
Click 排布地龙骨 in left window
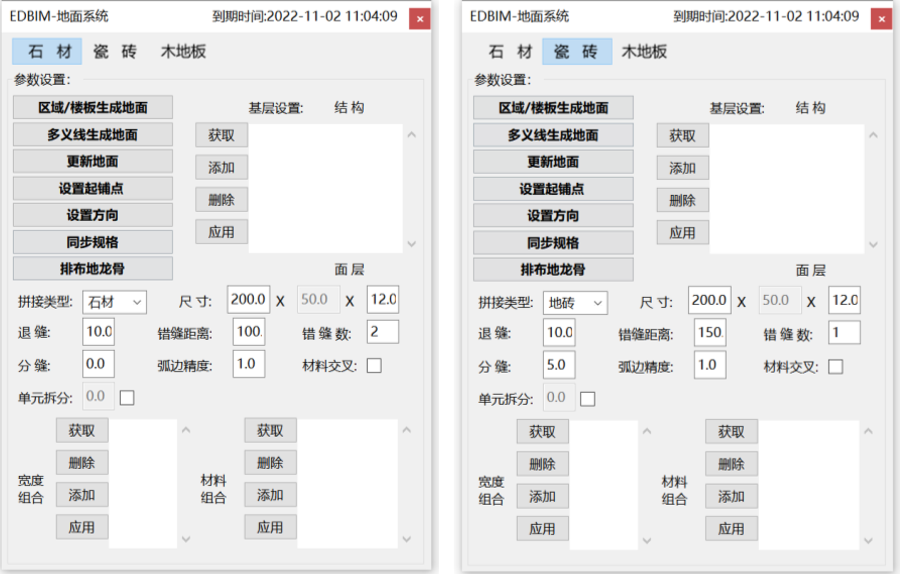[92, 268]
